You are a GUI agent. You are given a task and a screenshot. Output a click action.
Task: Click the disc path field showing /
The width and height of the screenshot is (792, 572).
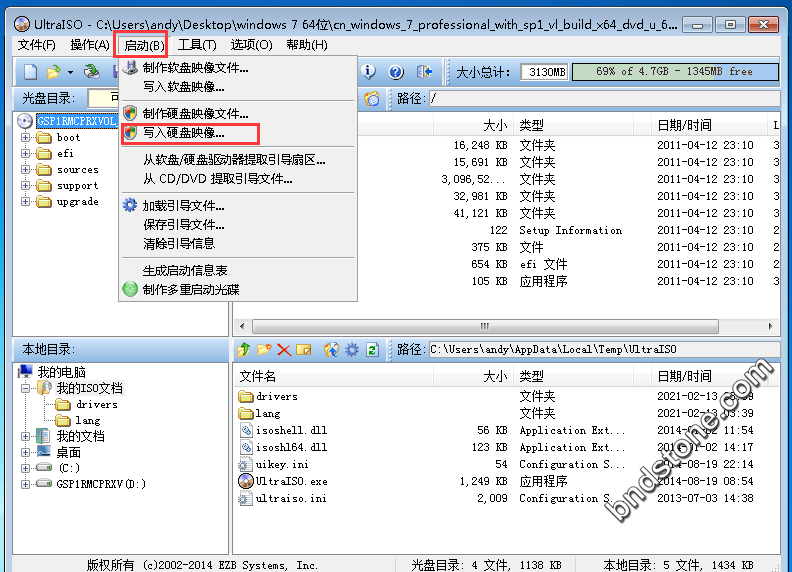pos(604,98)
